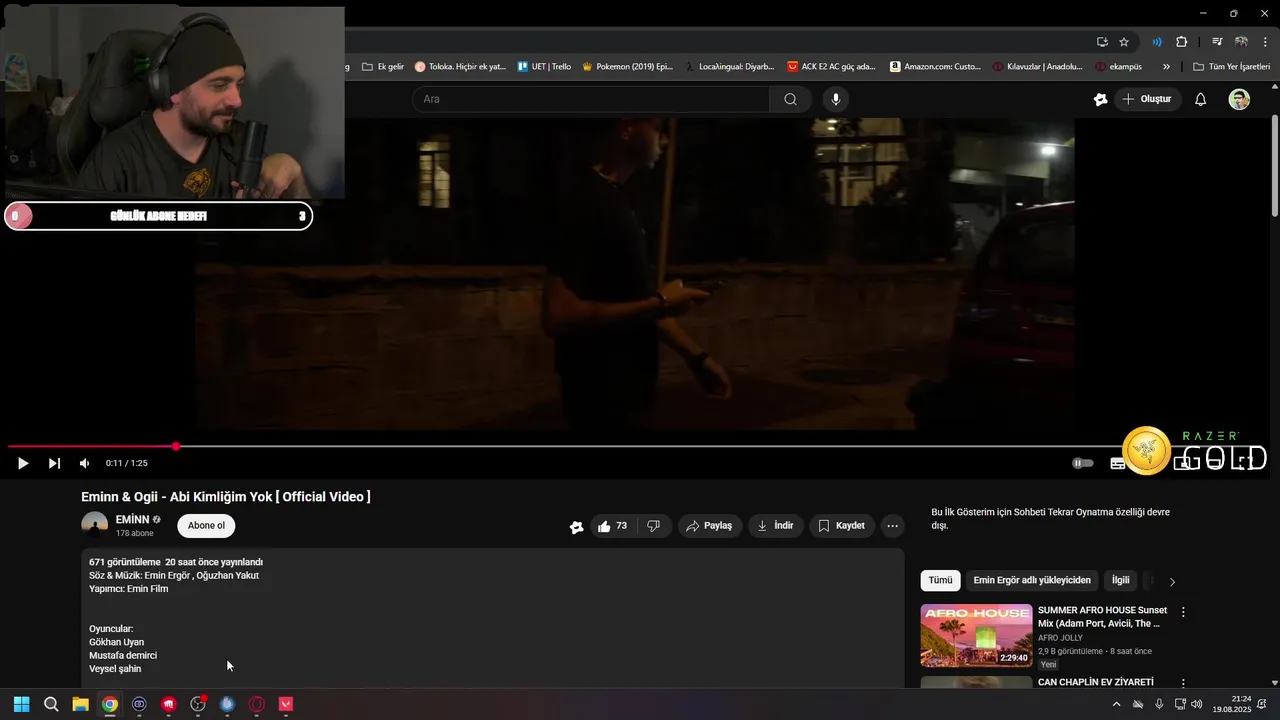Open 'Pokemon (2019) Epi...' bookmark

click(627, 67)
